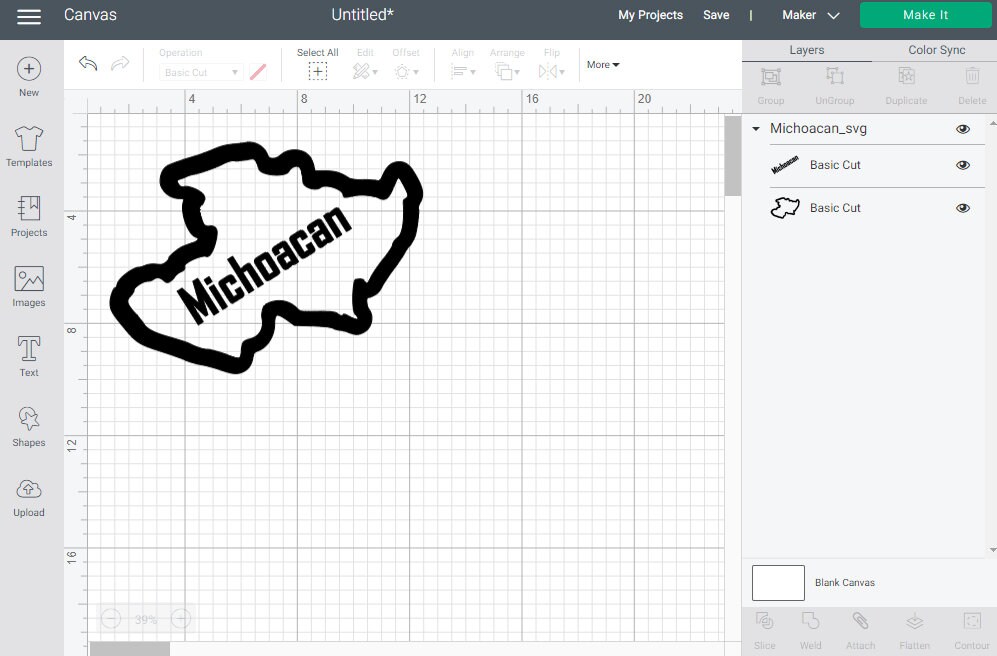This screenshot has height=656, width=997.
Task: Click the Undo arrow icon
Action: click(x=87, y=64)
